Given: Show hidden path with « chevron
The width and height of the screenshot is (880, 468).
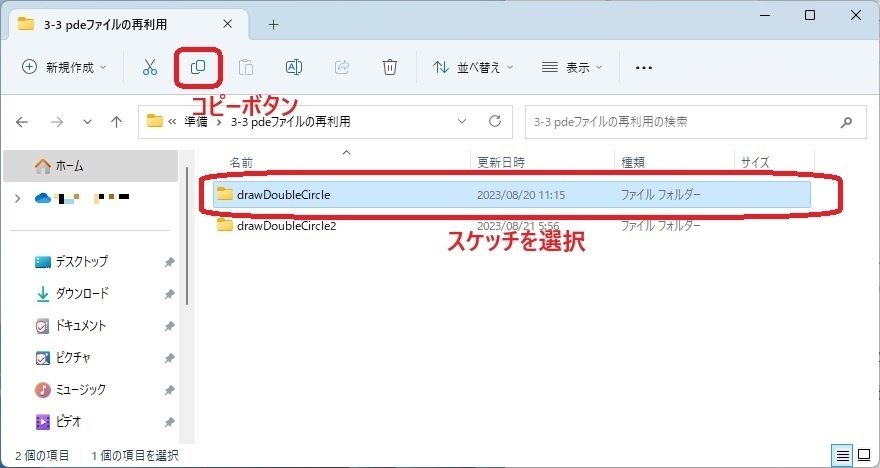Looking at the screenshot, I should coord(172,122).
